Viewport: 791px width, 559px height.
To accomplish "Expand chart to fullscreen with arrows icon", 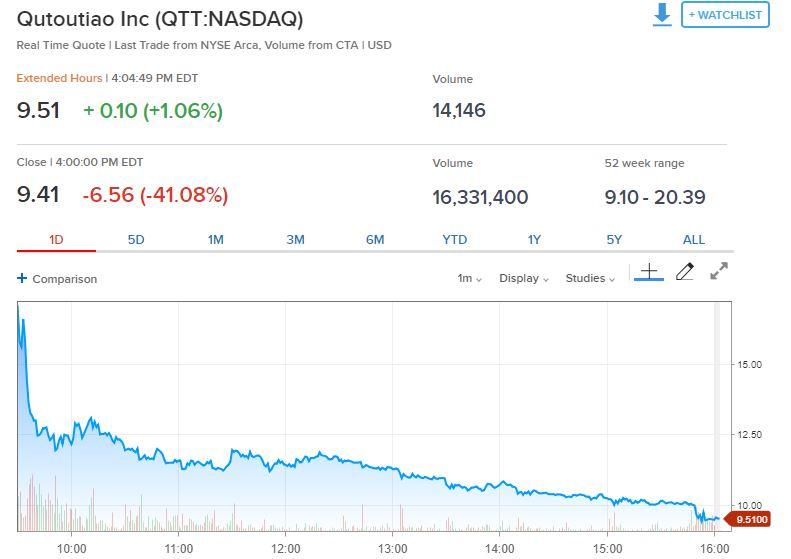I will click(x=719, y=271).
